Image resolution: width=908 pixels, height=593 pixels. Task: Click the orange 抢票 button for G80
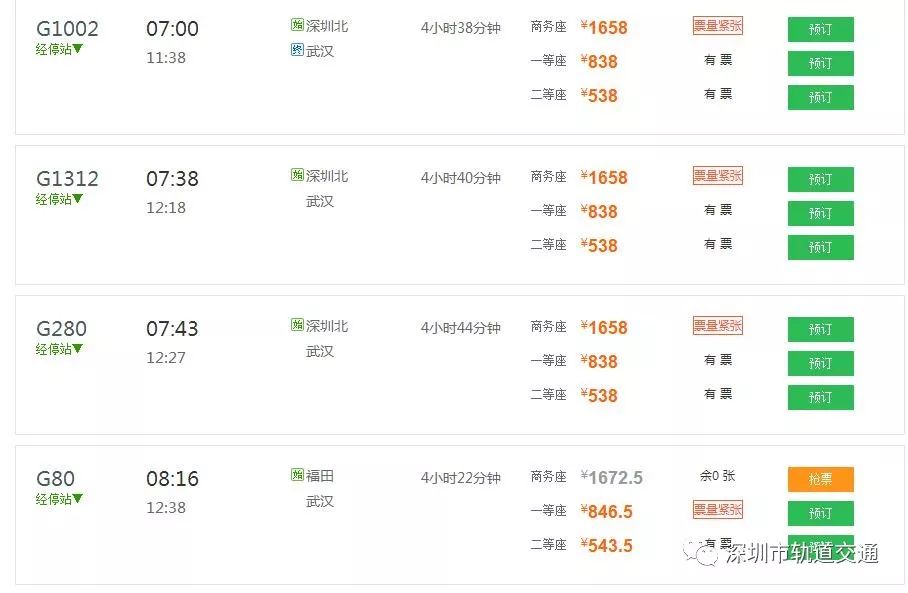pyautogui.click(x=820, y=478)
